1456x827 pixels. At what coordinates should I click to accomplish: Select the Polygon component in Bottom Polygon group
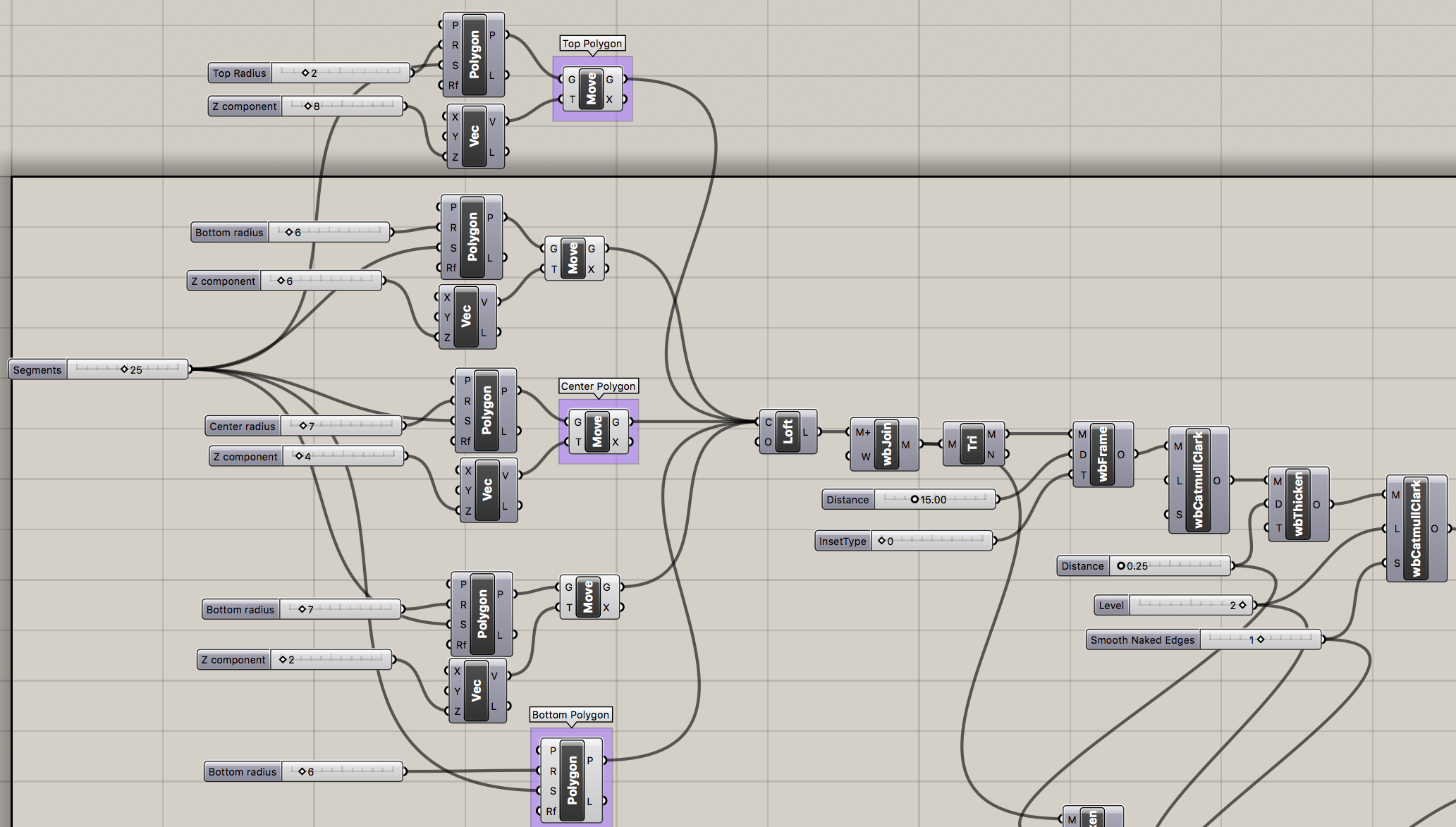[x=572, y=779]
